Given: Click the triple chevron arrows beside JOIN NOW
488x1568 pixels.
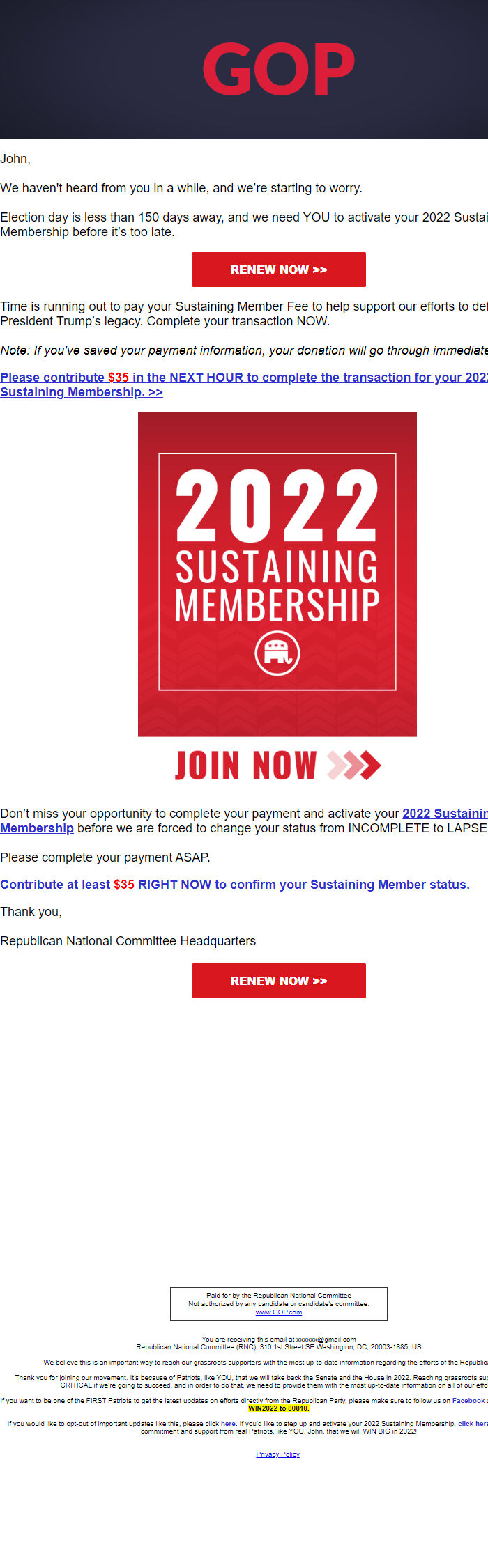Looking at the screenshot, I should click(354, 765).
